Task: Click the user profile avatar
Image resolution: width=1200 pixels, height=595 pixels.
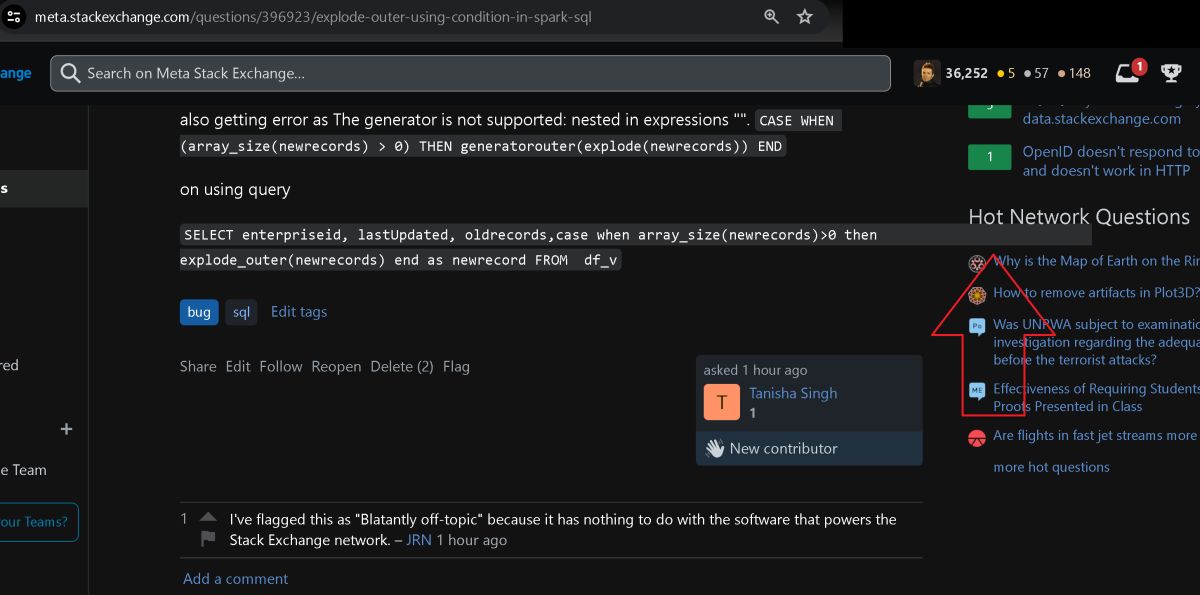Action: pos(927,73)
